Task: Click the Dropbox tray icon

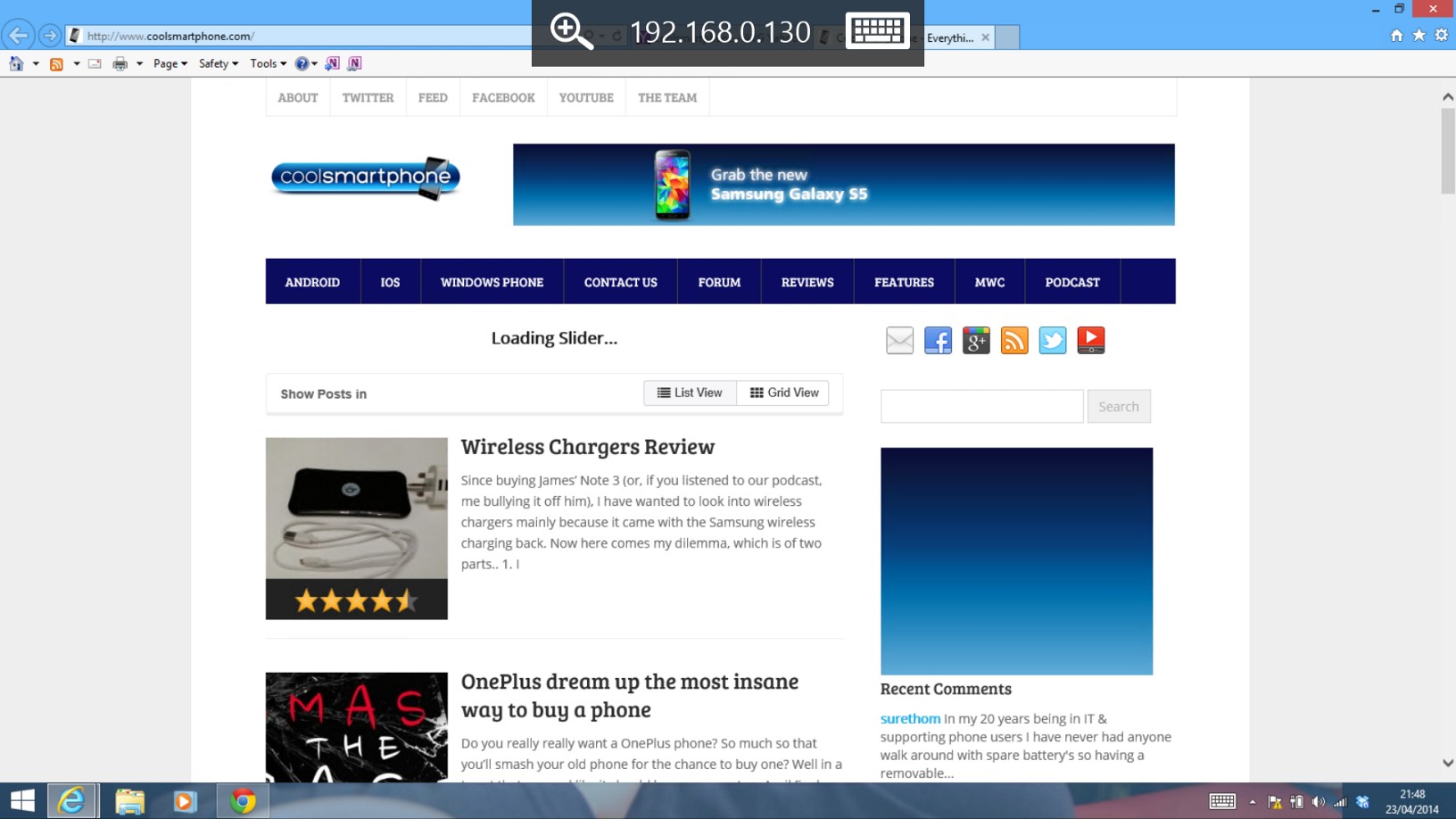Action: coord(1362,802)
